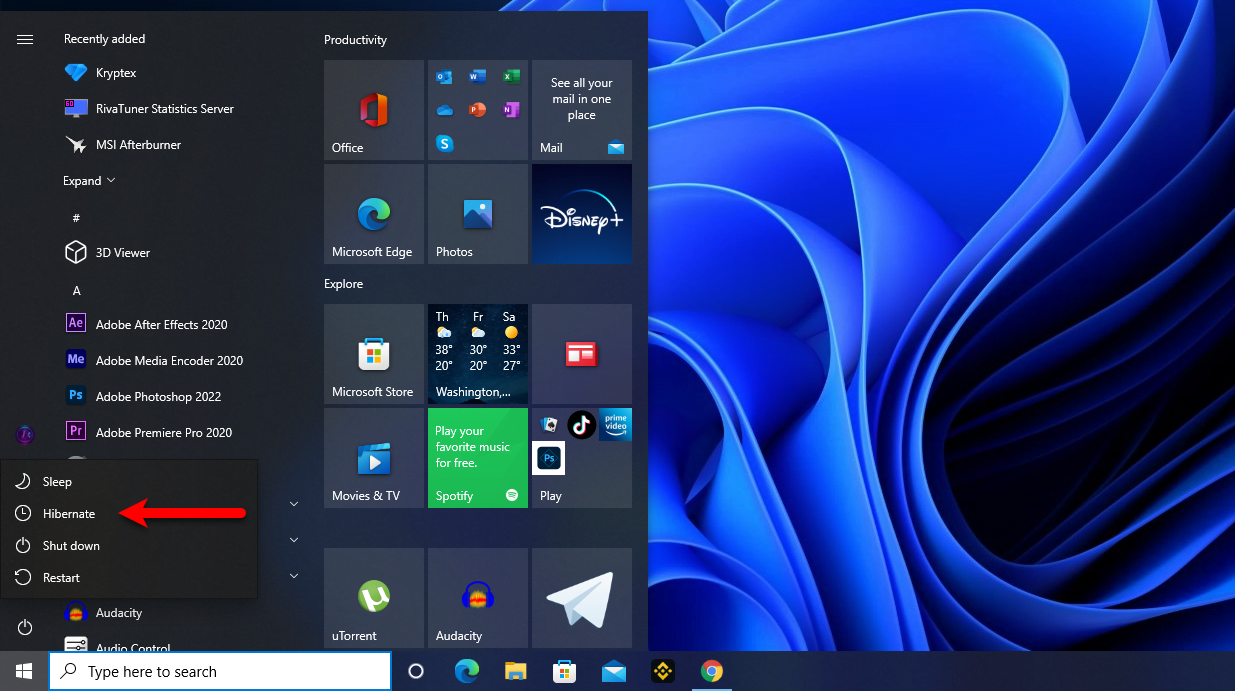Open the Audacity tile

(x=478, y=598)
